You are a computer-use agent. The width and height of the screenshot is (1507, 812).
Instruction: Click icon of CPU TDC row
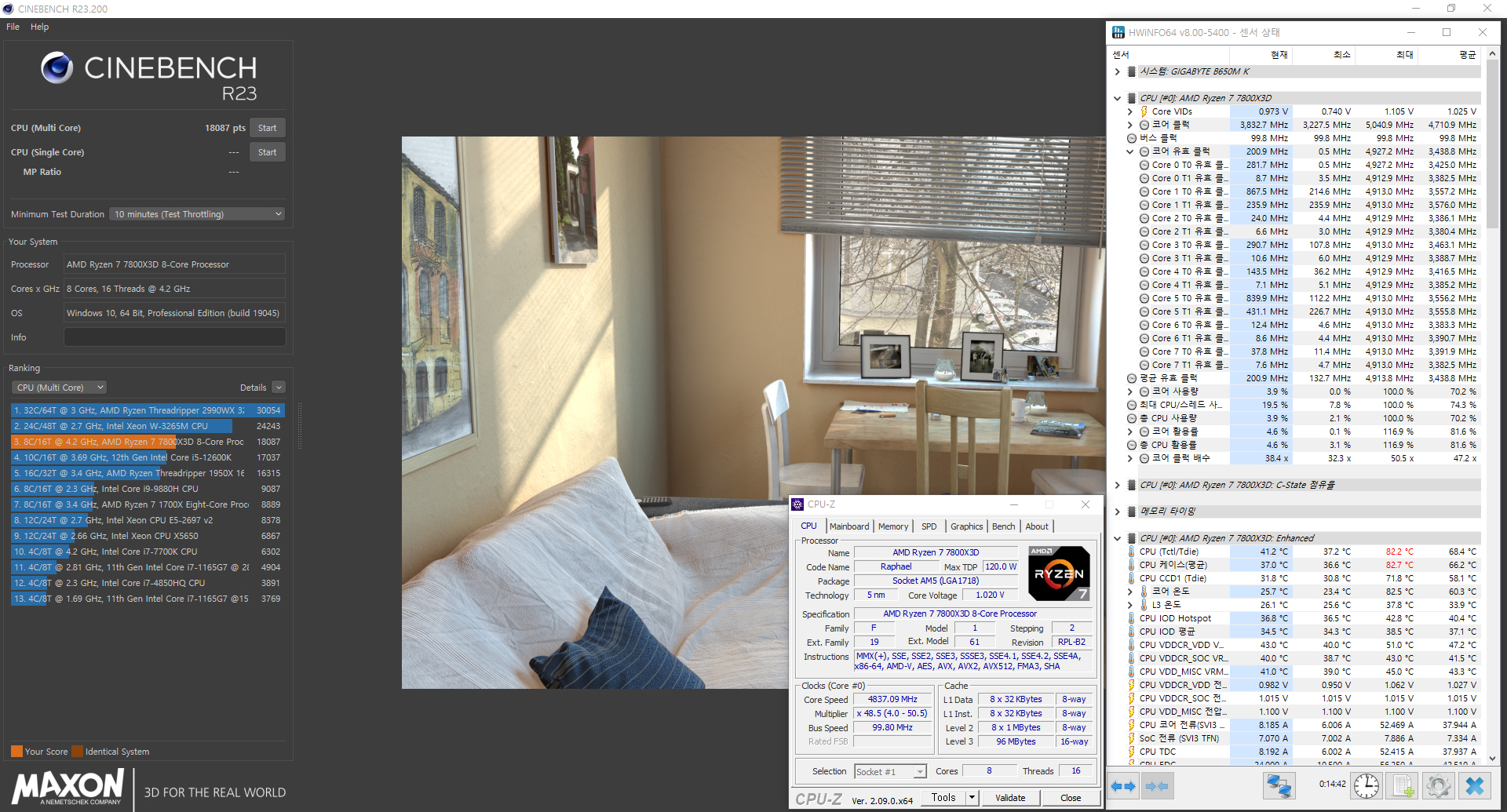(x=1132, y=752)
